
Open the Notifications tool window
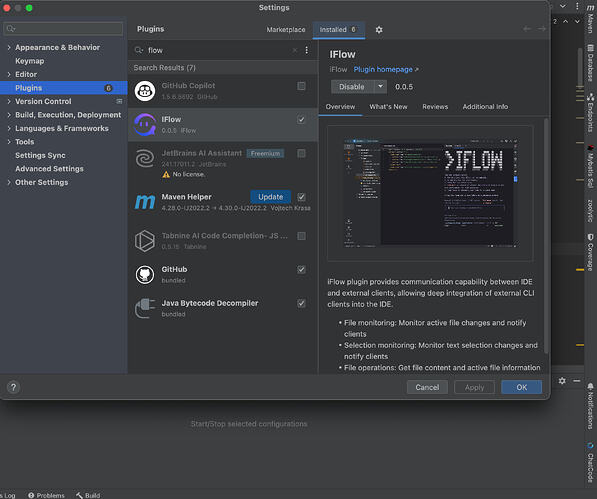pyautogui.click(x=590, y=406)
